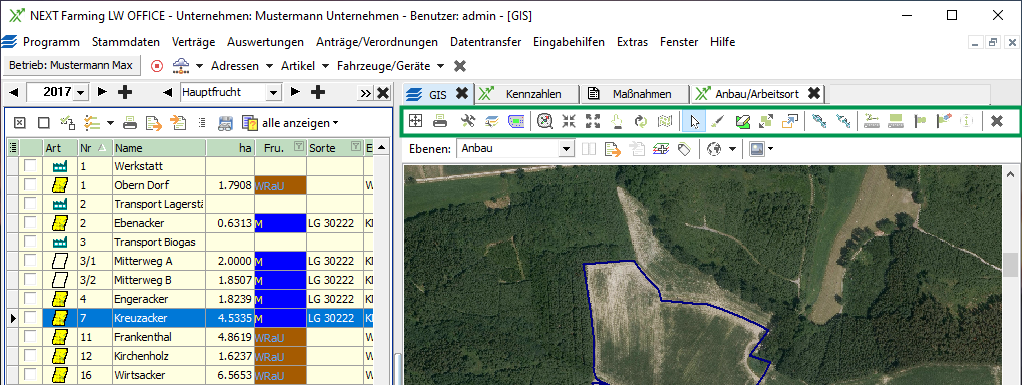Click the outward arrows expand icon
Image resolution: width=1022 pixels, height=385 pixels.
pyautogui.click(x=592, y=121)
